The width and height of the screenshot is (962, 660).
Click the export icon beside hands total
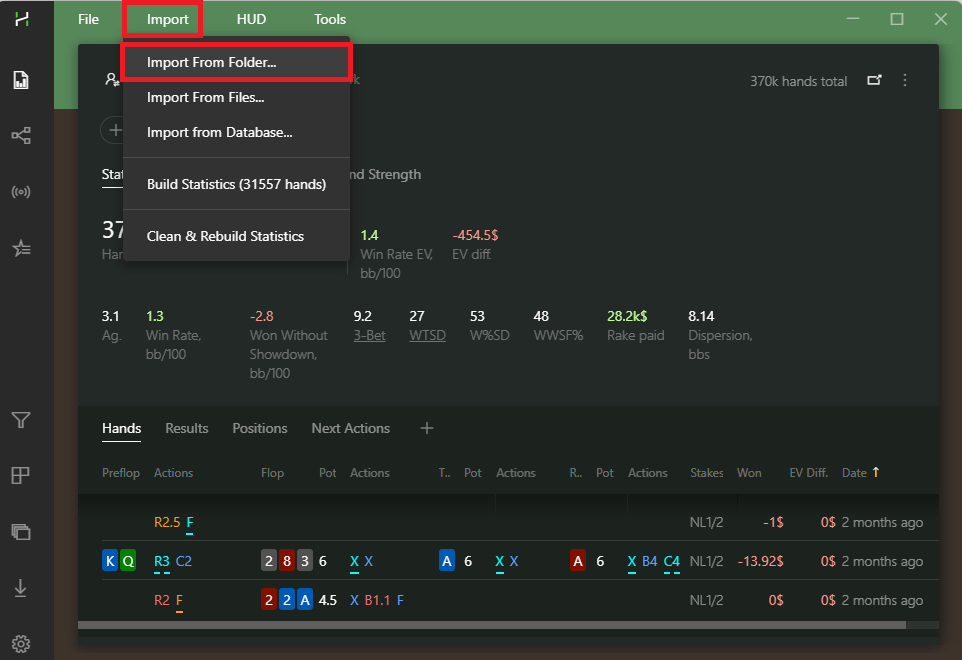click(x=874, y=80)
